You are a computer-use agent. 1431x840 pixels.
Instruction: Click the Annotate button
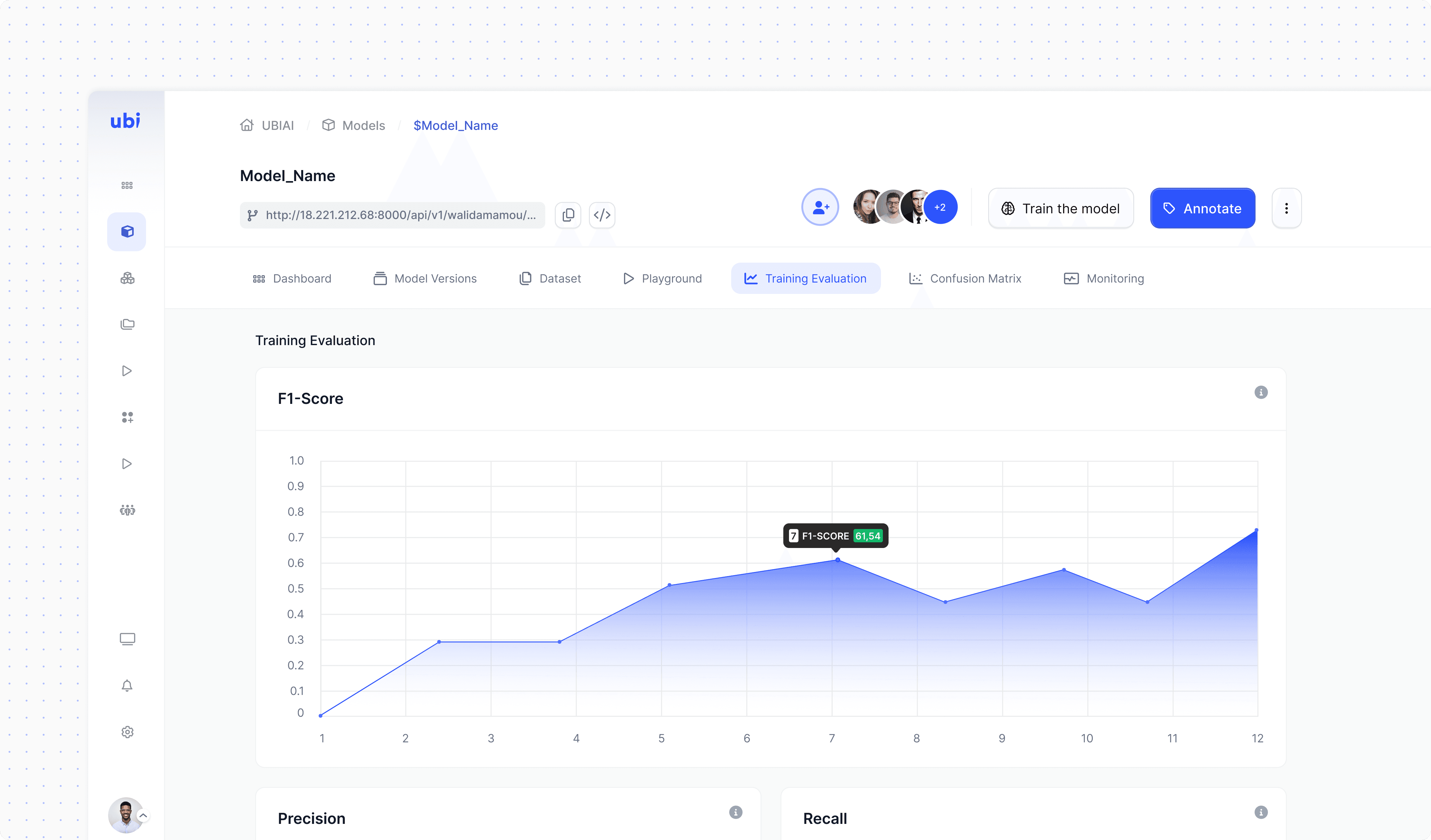[x=1202, y=208]
